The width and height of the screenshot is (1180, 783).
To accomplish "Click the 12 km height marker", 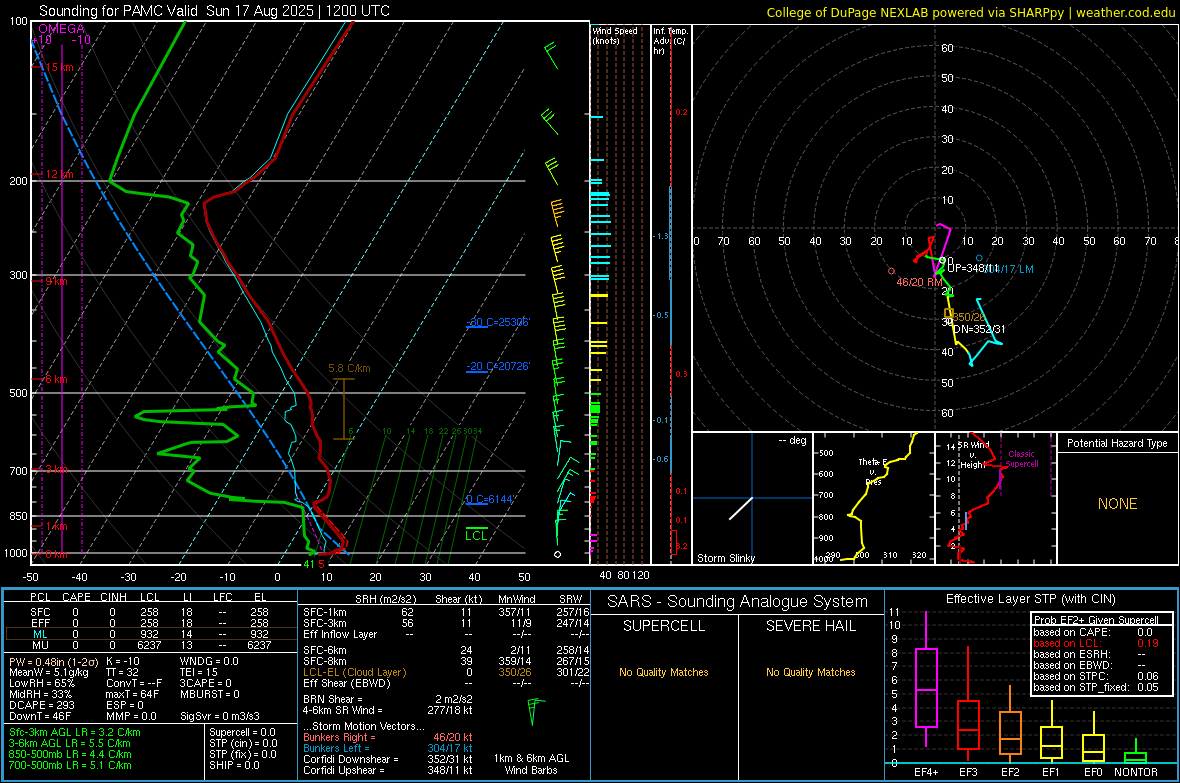I will click(x=59, y=174).
